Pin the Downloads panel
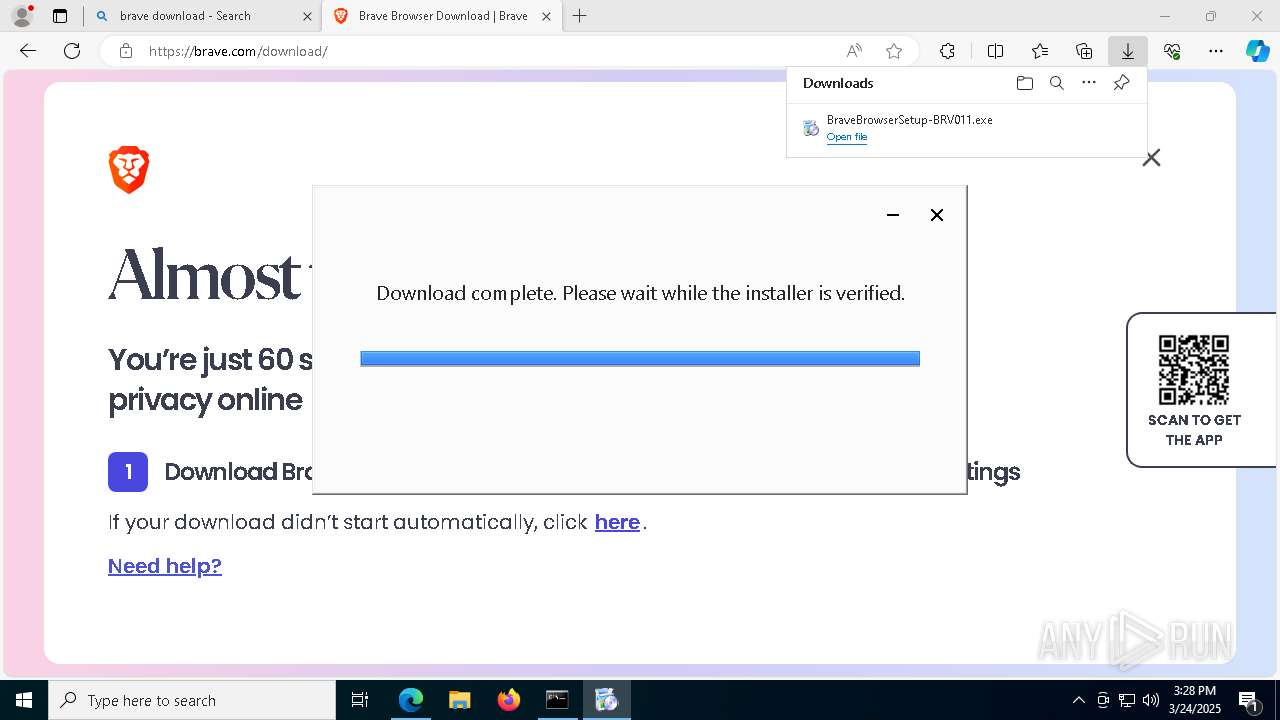This screenshot has width=1280, height=720. point(1121,83)
